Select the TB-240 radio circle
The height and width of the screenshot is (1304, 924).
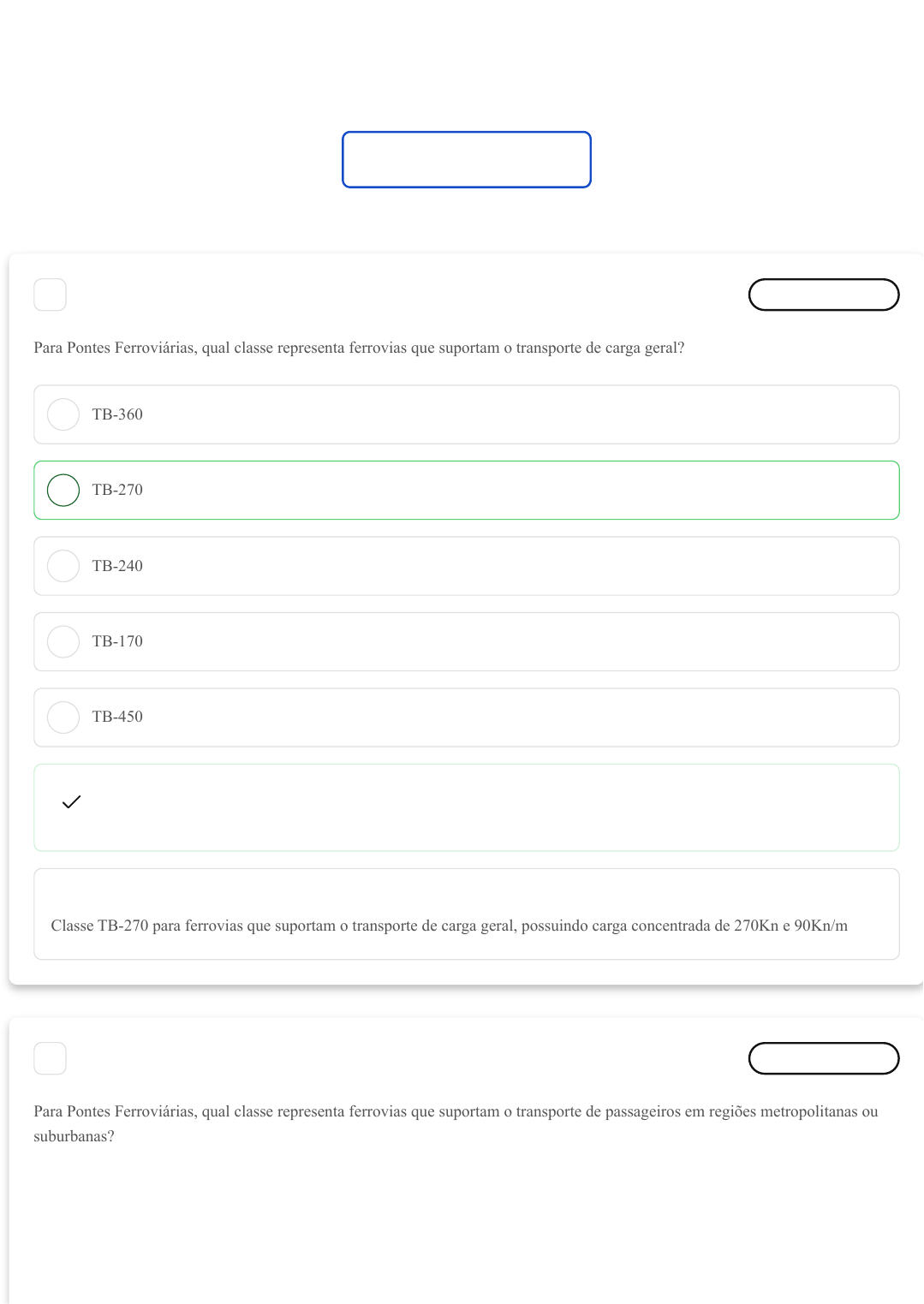click(63, 566)
